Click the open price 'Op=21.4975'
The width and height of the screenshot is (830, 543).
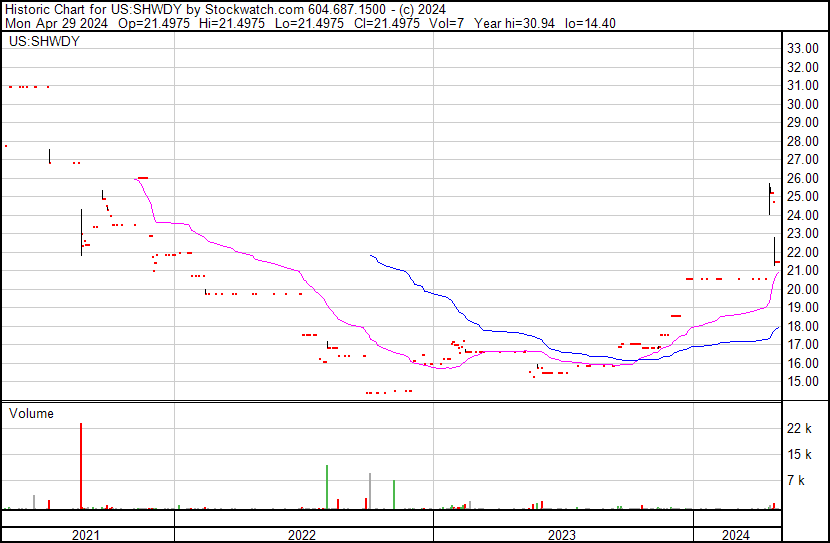[154, 23]
